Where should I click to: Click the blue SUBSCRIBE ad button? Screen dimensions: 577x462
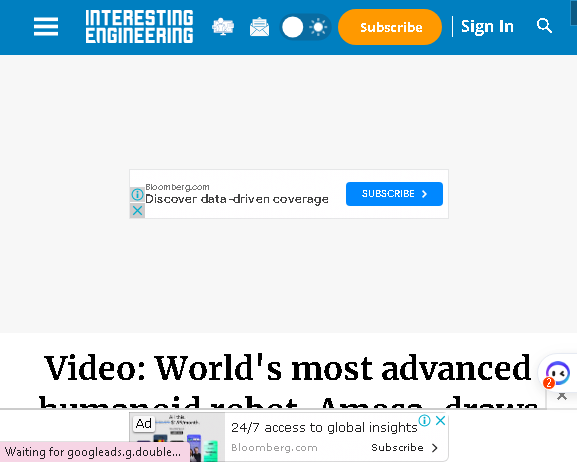tap(394, 194)
